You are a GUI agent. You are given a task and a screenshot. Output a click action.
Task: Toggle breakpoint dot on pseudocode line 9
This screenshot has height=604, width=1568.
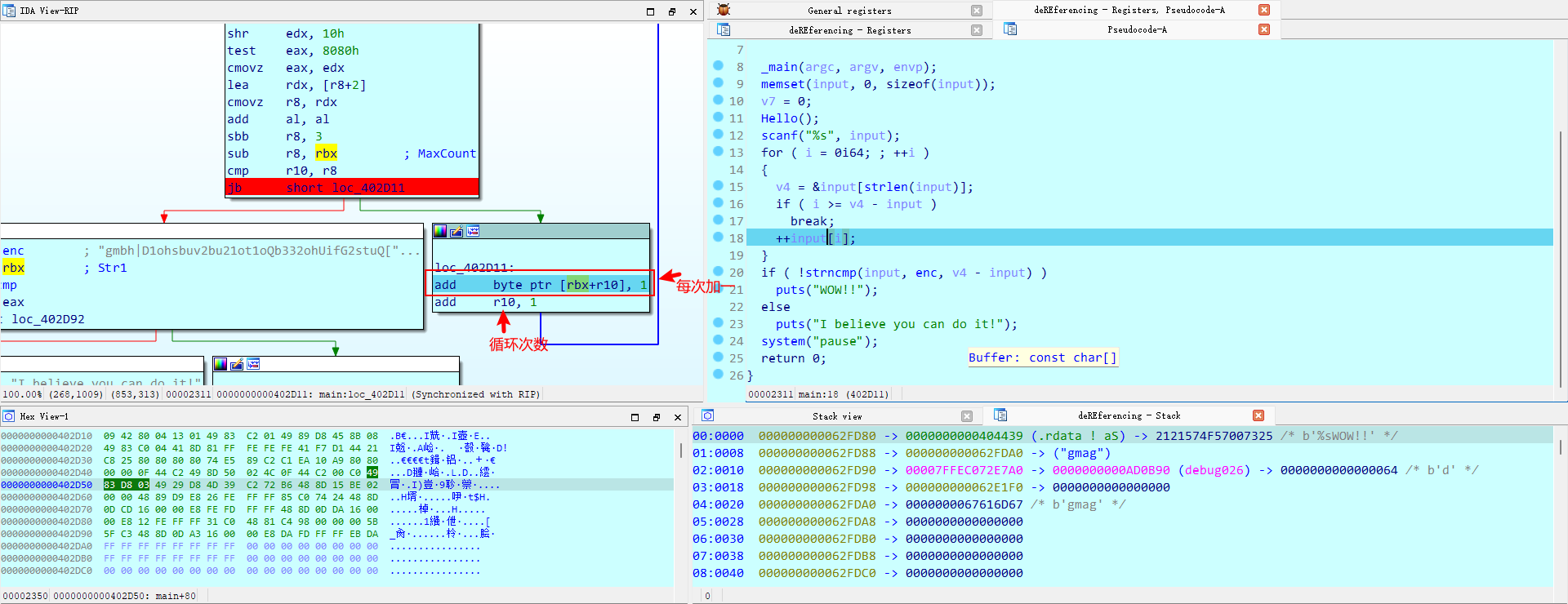pos(718,82)
